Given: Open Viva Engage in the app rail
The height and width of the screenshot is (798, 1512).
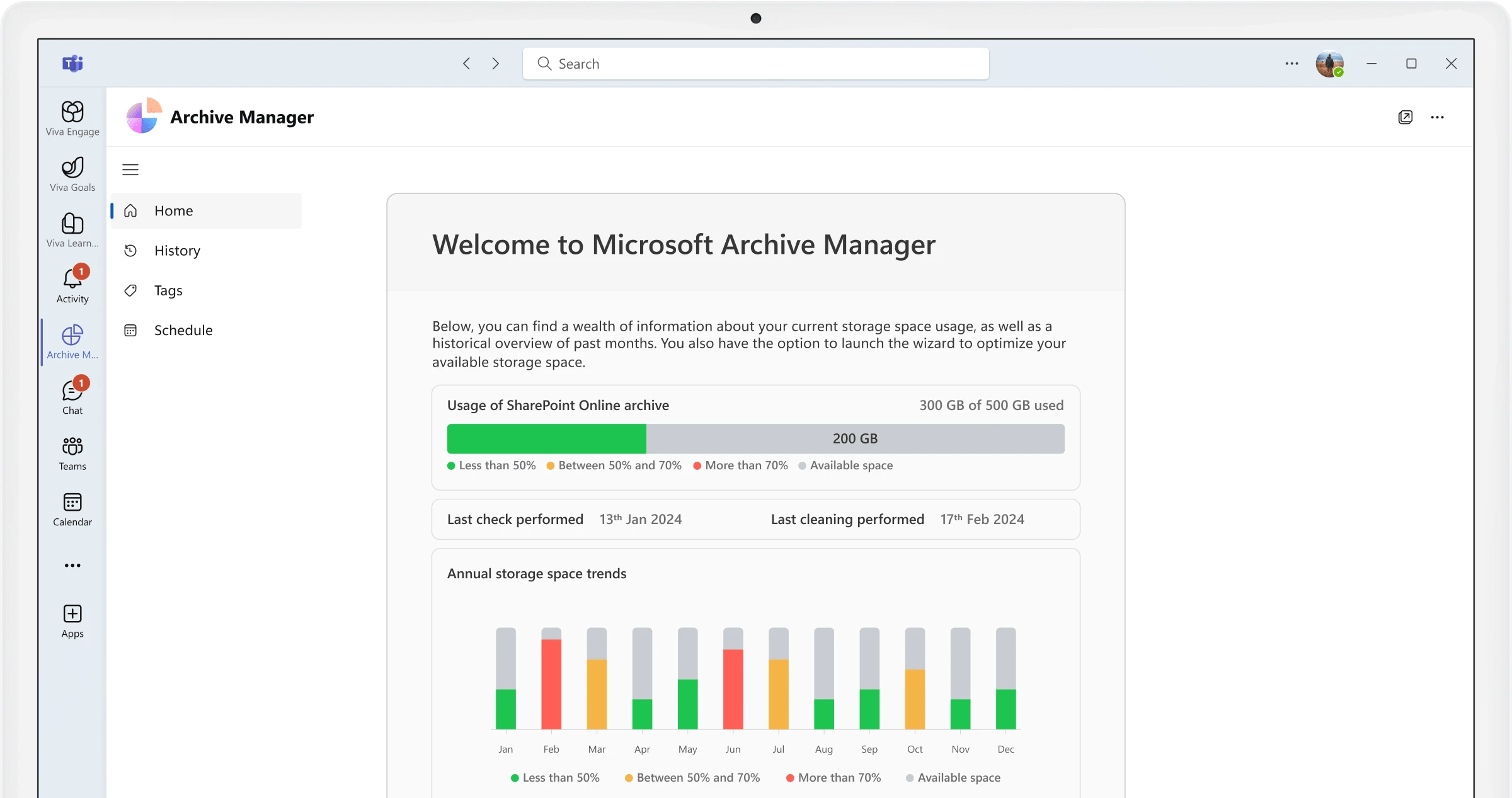Looking at the screenshot, I should tap(72, 118).
